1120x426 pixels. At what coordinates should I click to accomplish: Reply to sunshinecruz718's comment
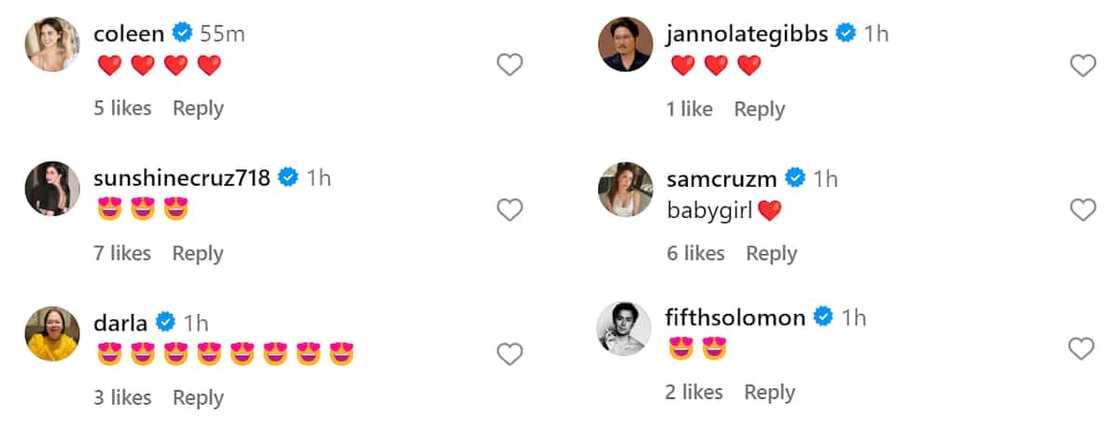click(198, 253)
